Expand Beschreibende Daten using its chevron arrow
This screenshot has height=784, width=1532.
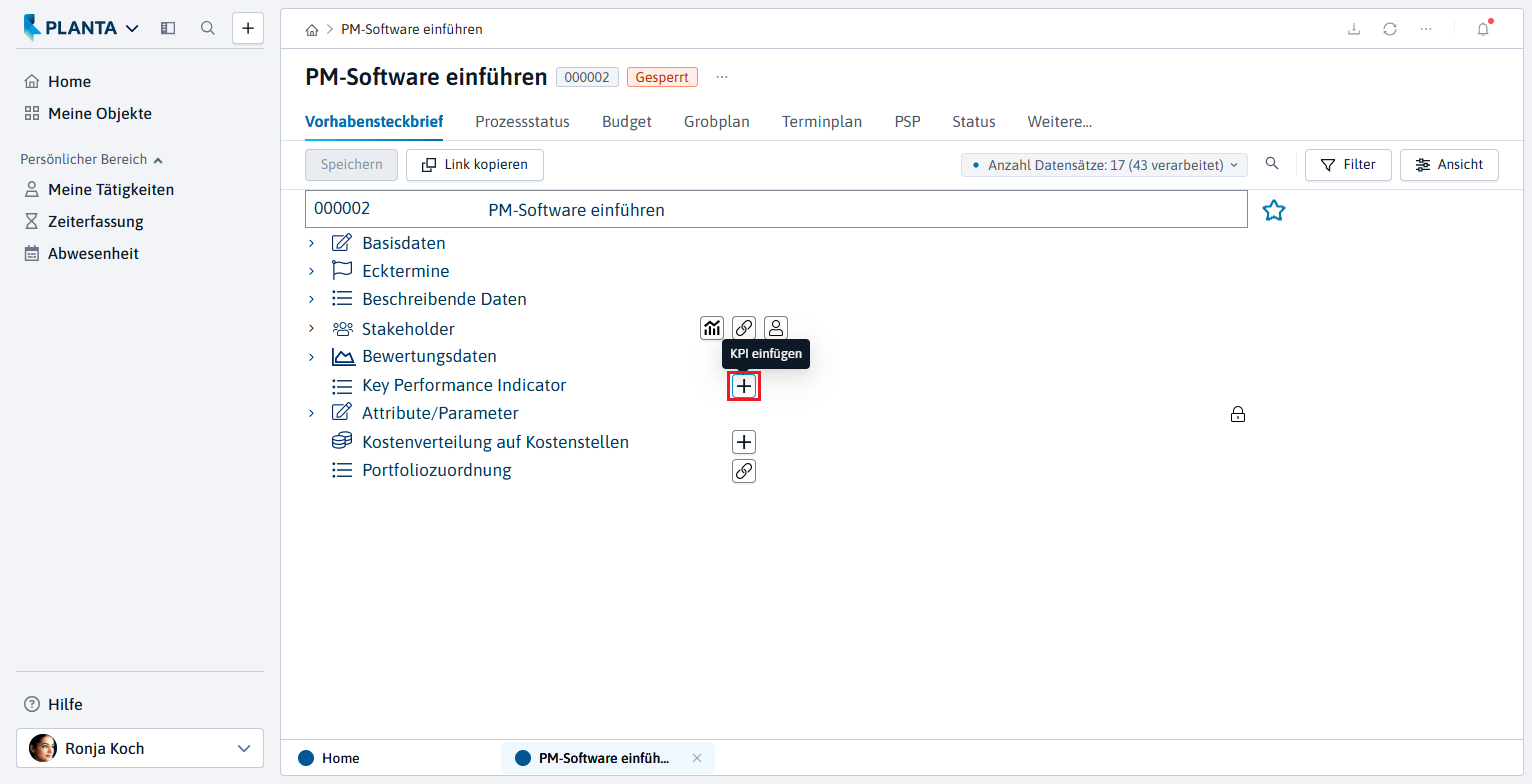click(x=311, y=299)
